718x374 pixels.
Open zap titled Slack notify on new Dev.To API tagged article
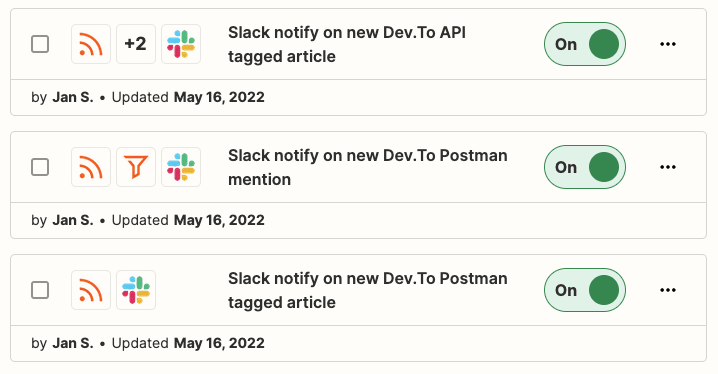(x=347, y=44)
